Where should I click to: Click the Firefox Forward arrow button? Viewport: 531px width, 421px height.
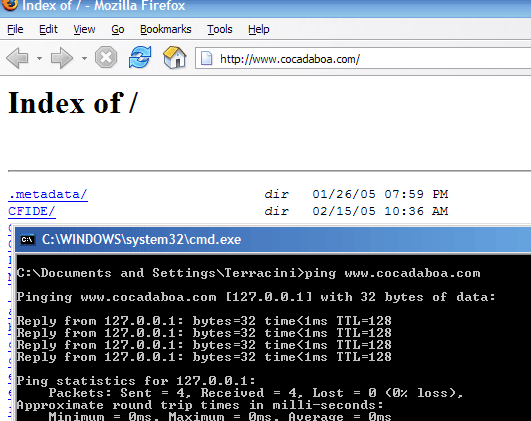click(62, 58)
